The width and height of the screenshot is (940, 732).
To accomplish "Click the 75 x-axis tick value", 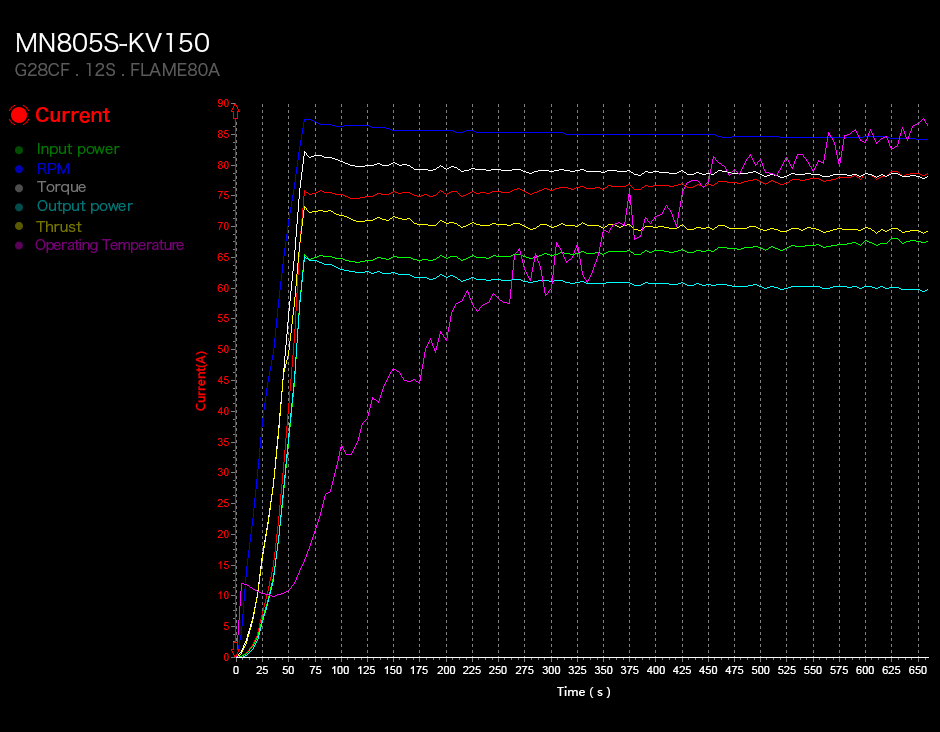I will click(315, 670).
